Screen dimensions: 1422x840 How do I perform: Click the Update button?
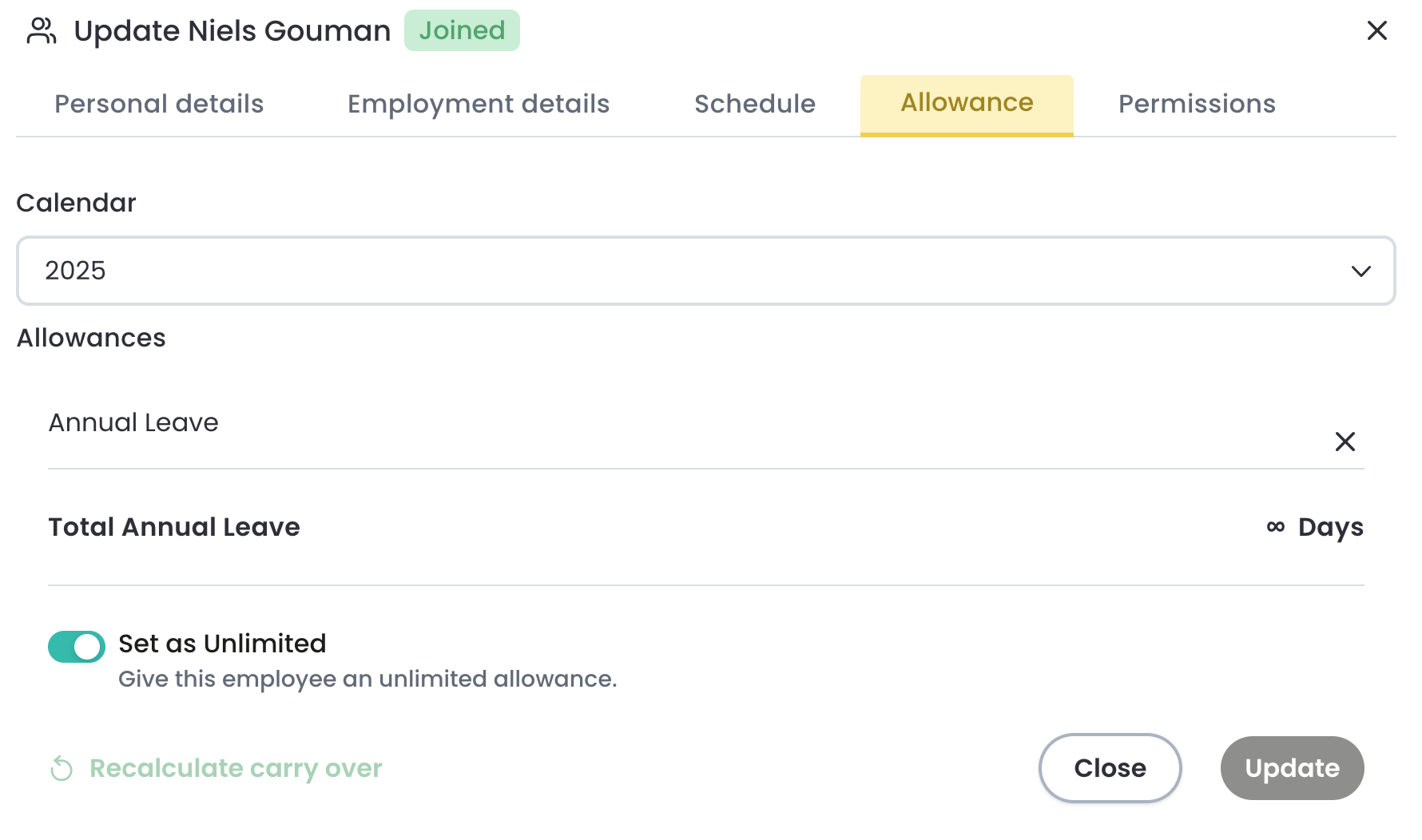point(1292,768)
